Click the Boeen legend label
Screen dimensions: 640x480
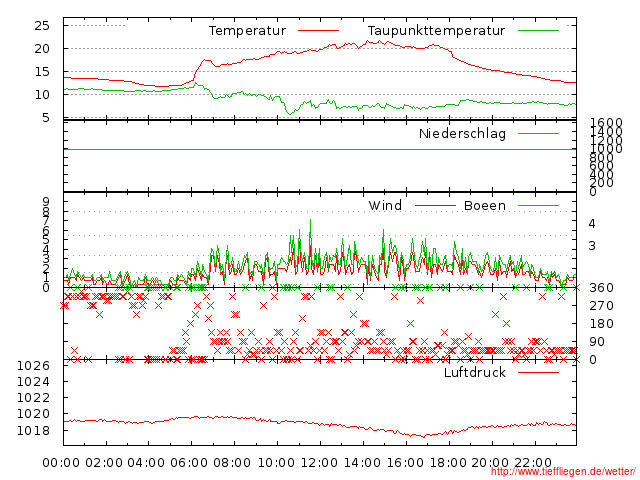(x=485, y=205)
